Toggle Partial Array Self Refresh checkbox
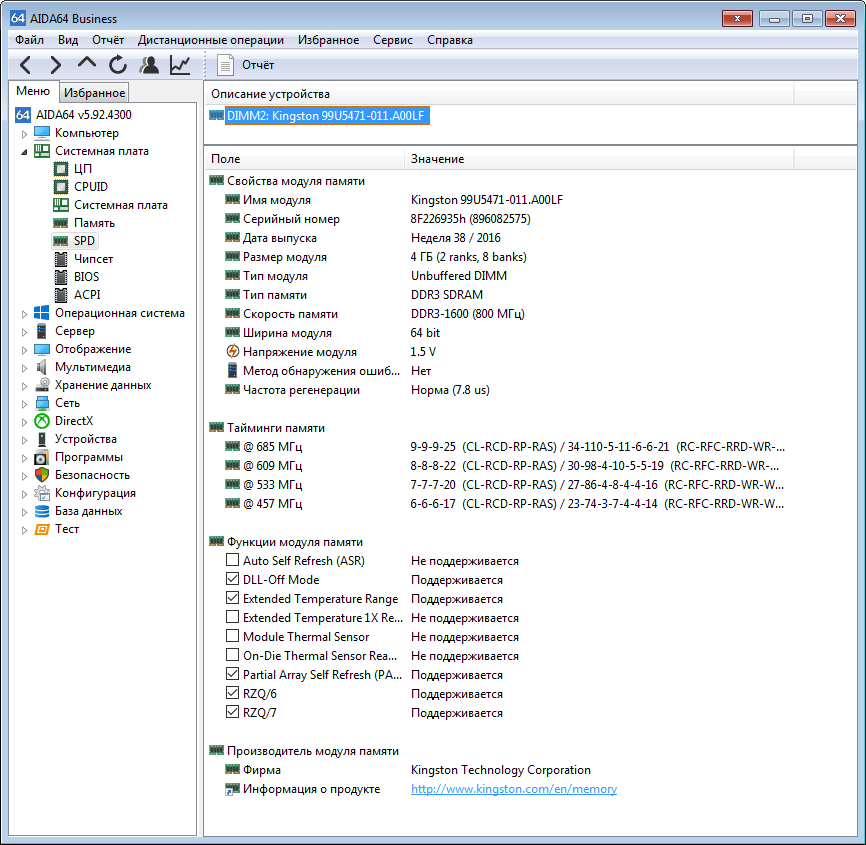 point(233,674)
